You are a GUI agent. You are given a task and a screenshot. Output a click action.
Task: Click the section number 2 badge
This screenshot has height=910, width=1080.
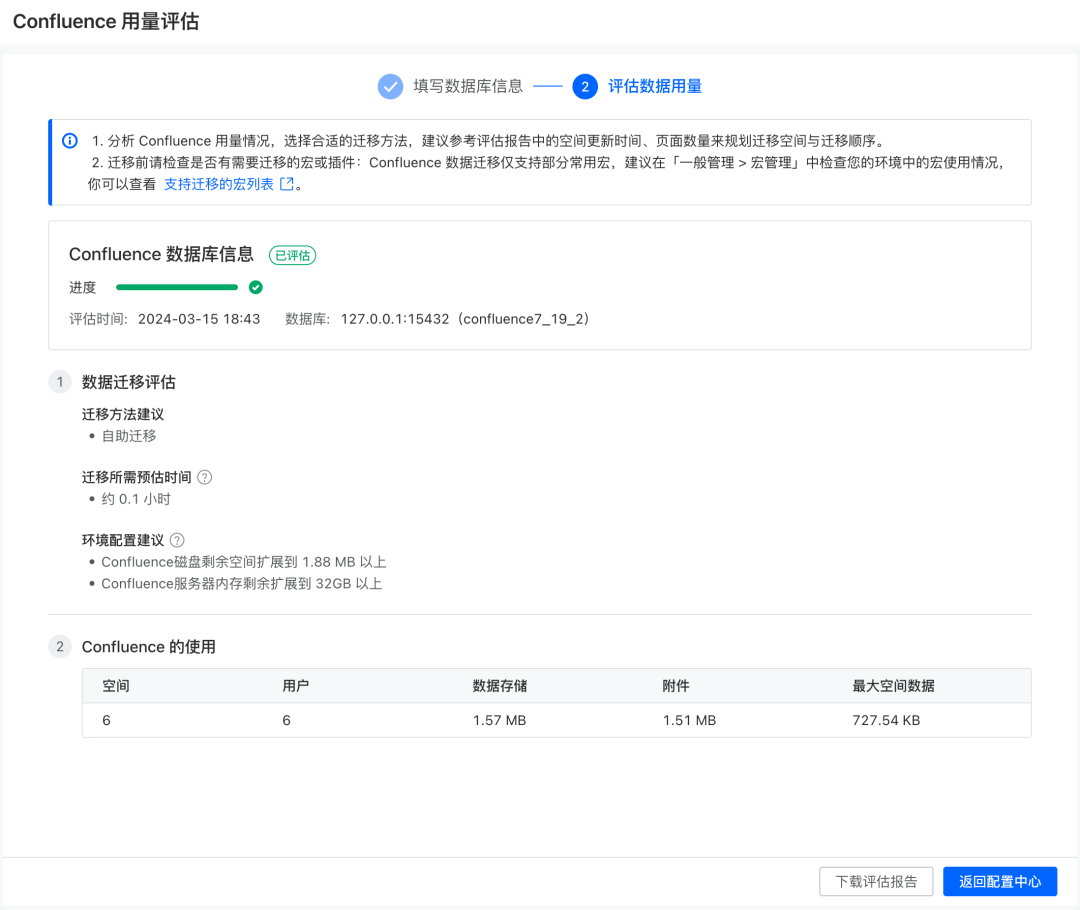coord(60,646)
